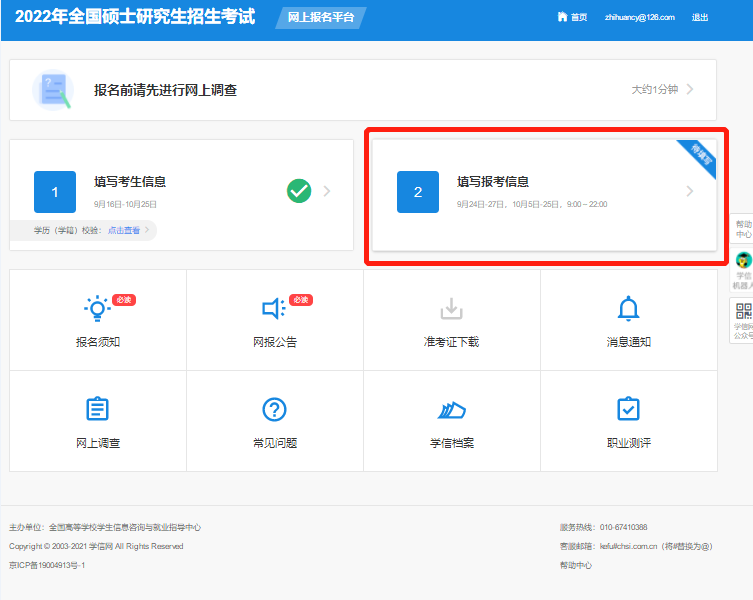This screenshot has width=753, height=600.
Task: Open 消息通知 bell icon
Action: tap(628, 309)
